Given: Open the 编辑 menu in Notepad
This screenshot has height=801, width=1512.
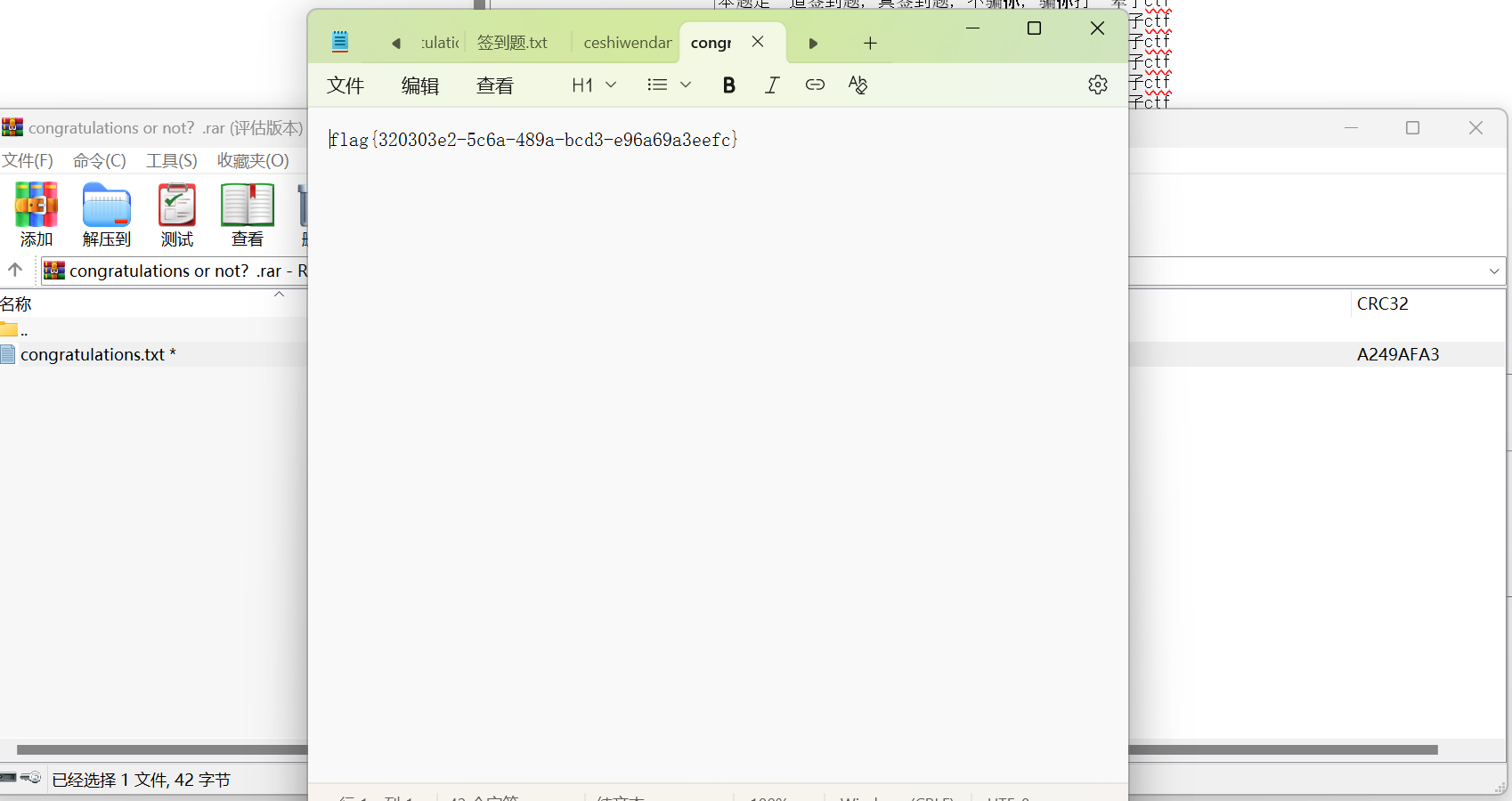Looking at the screenshot, I should 420,85.
